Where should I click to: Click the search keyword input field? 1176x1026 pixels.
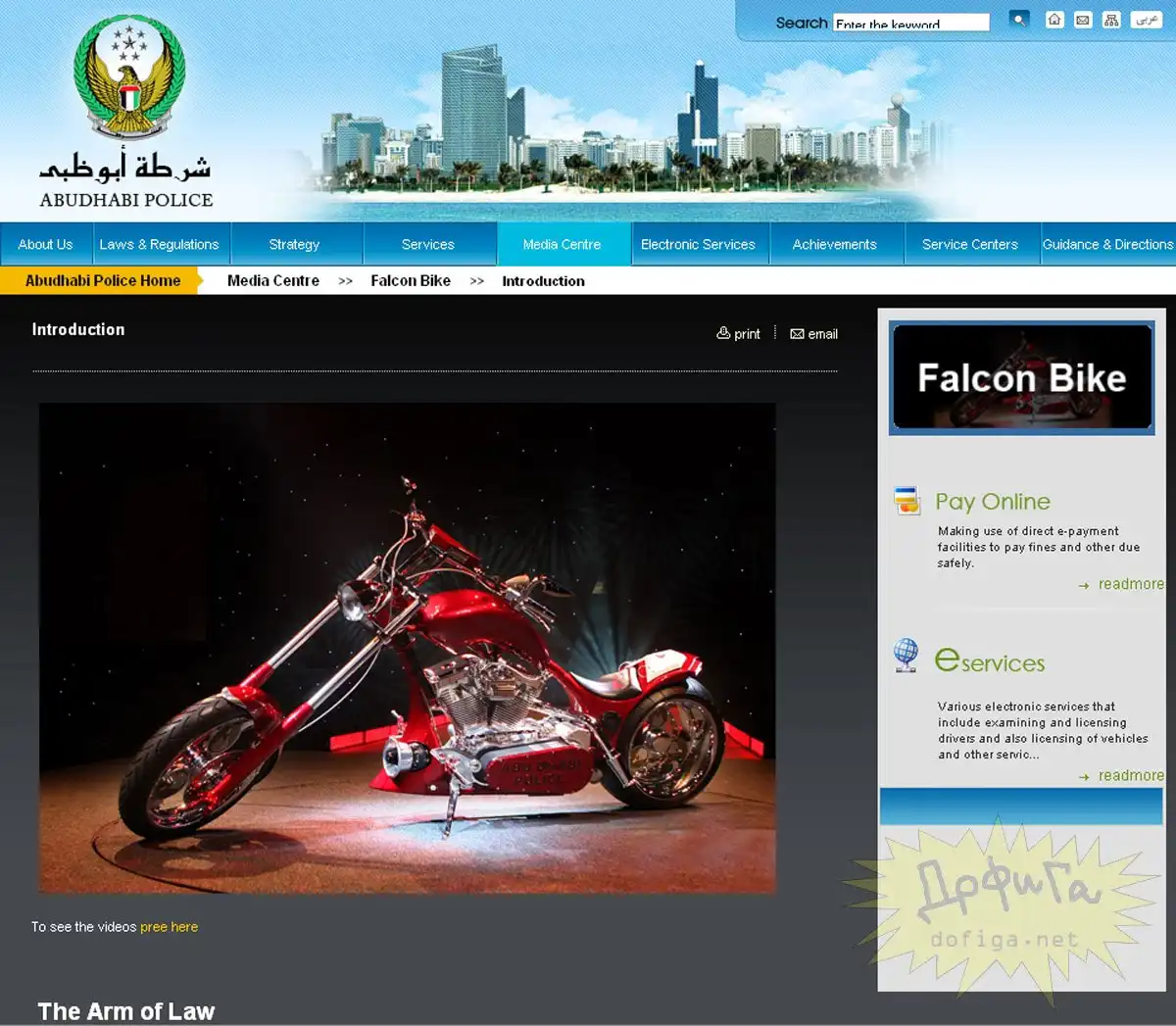click(910, 23)
